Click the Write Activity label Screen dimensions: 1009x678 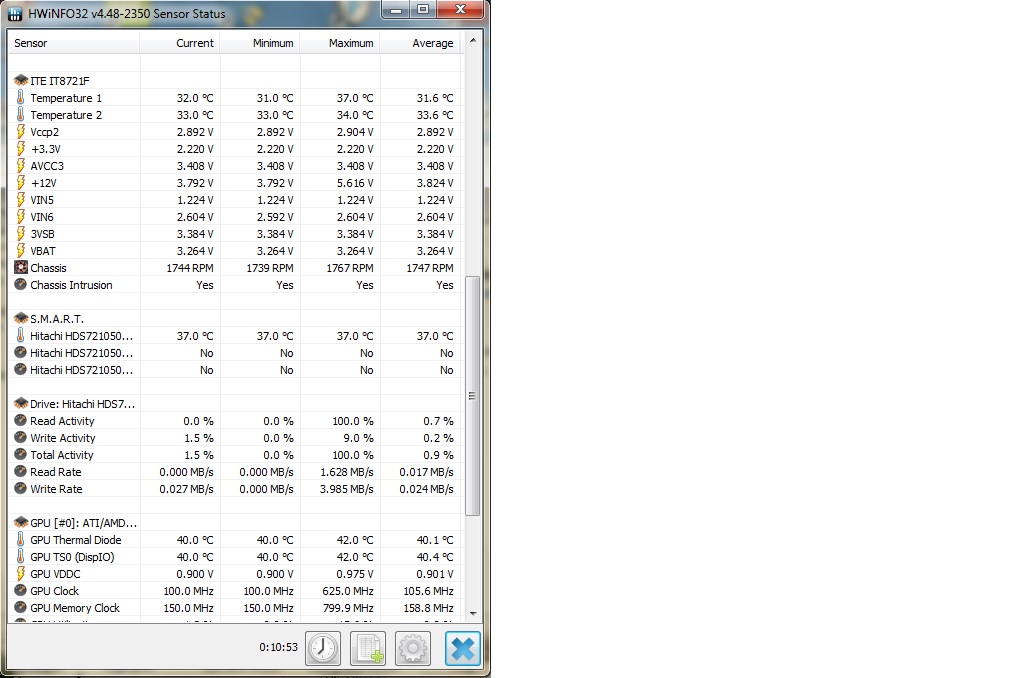click(x=62, y=437)
